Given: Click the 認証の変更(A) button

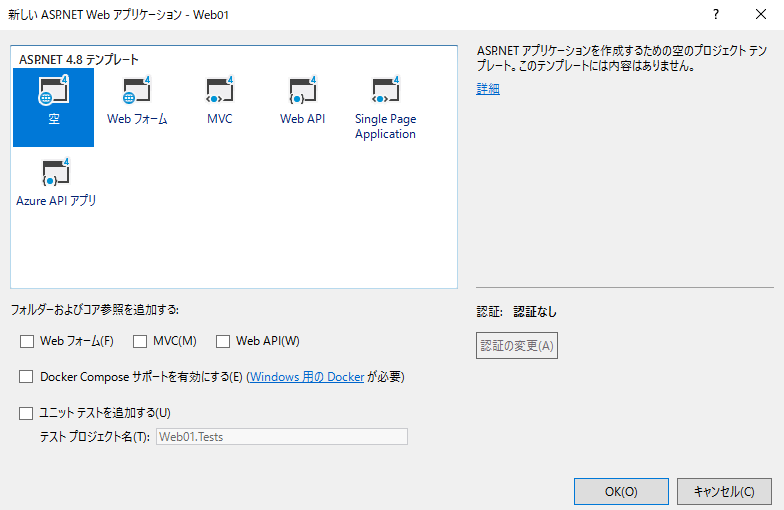Looking at the screenshot, I should click(517, 346).
